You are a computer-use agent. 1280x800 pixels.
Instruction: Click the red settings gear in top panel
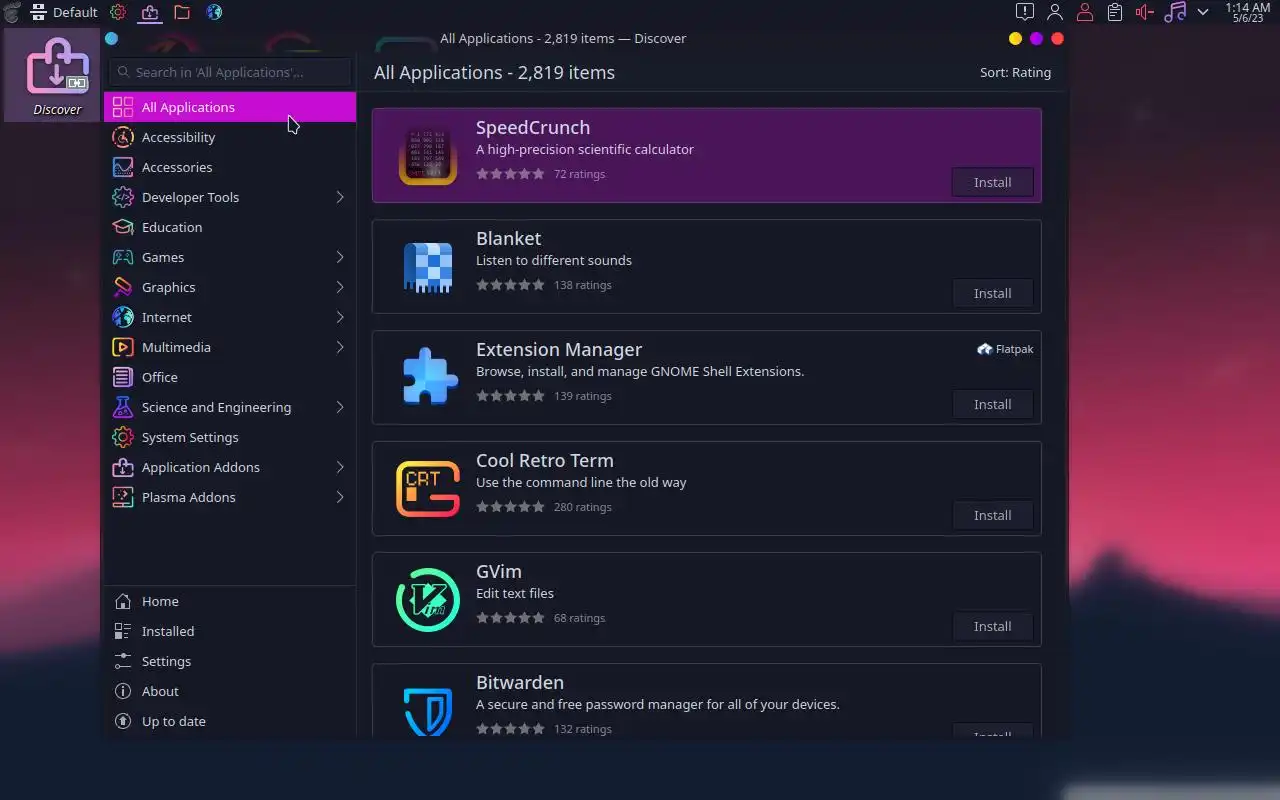(118, 12)
